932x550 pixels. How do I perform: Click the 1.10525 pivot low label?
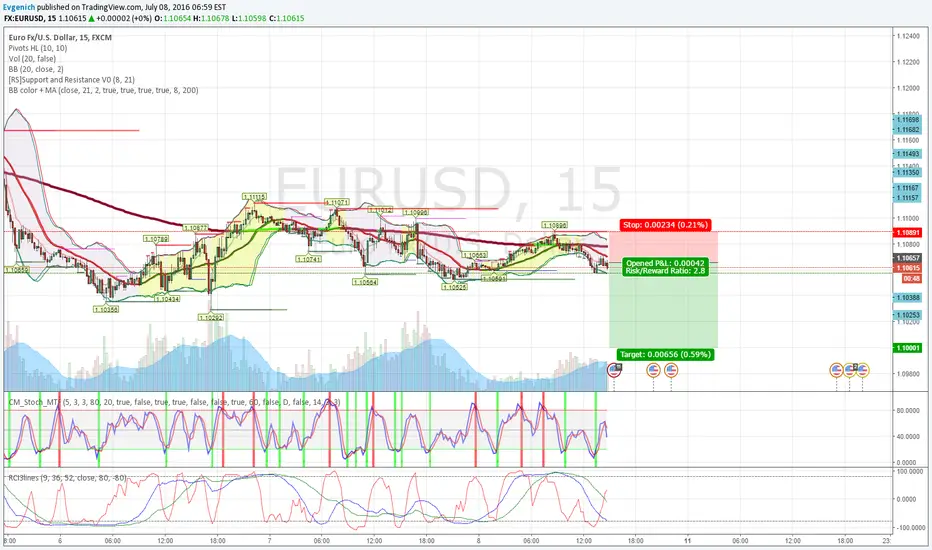pos(454,287)
